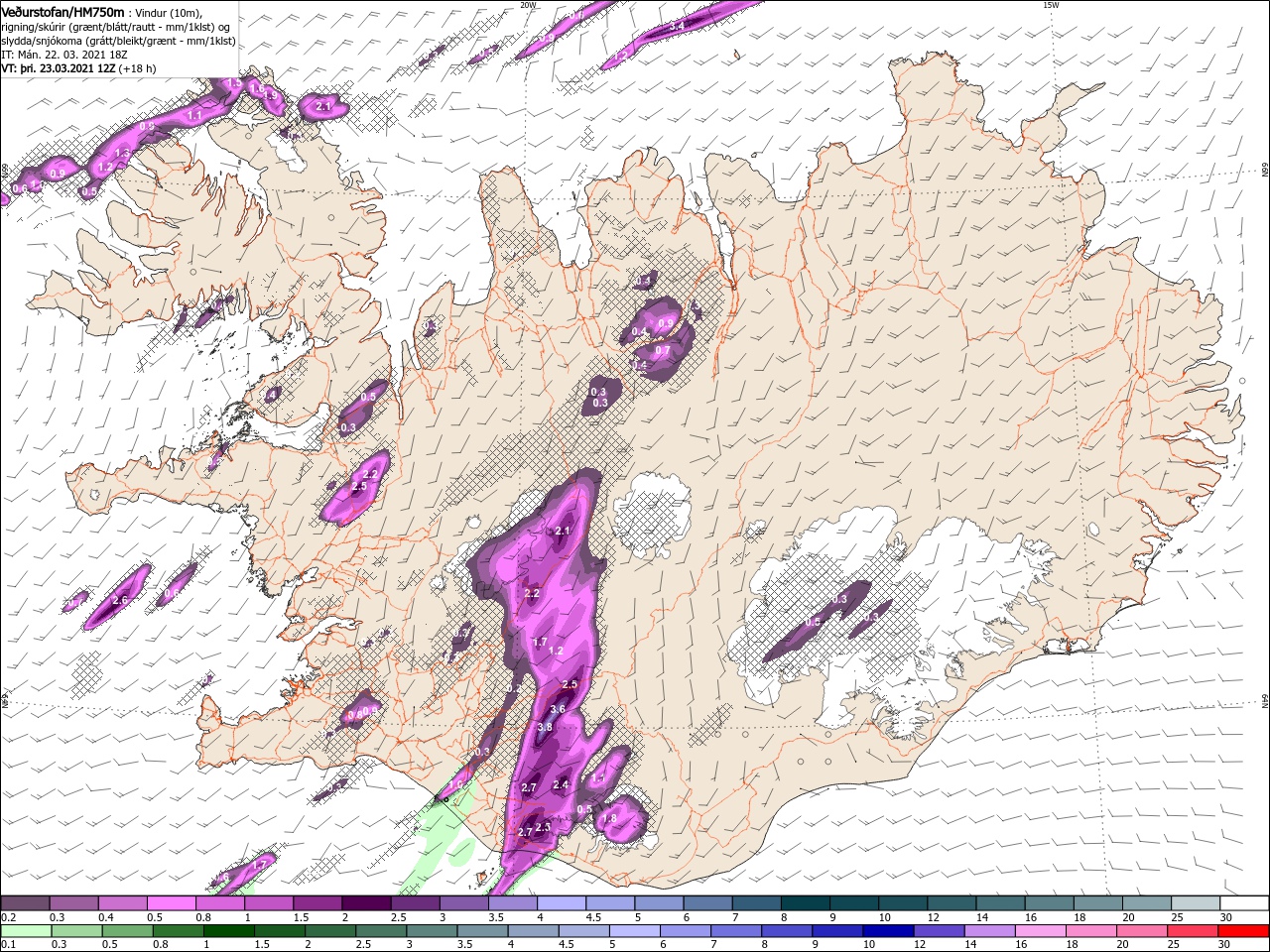This screenshot has width=1270, height=952.
Task: Click the 2.6 value off the west coast
Action: click(121, 601)
